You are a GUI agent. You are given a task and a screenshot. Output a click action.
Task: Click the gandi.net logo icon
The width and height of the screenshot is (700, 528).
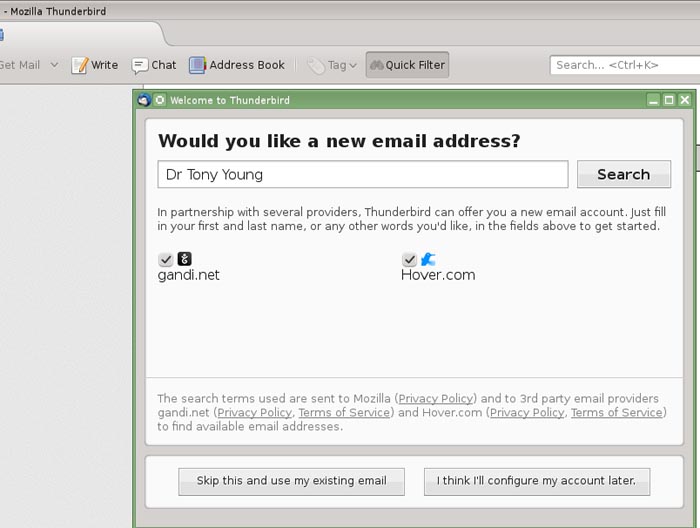(x=184, y=259)
